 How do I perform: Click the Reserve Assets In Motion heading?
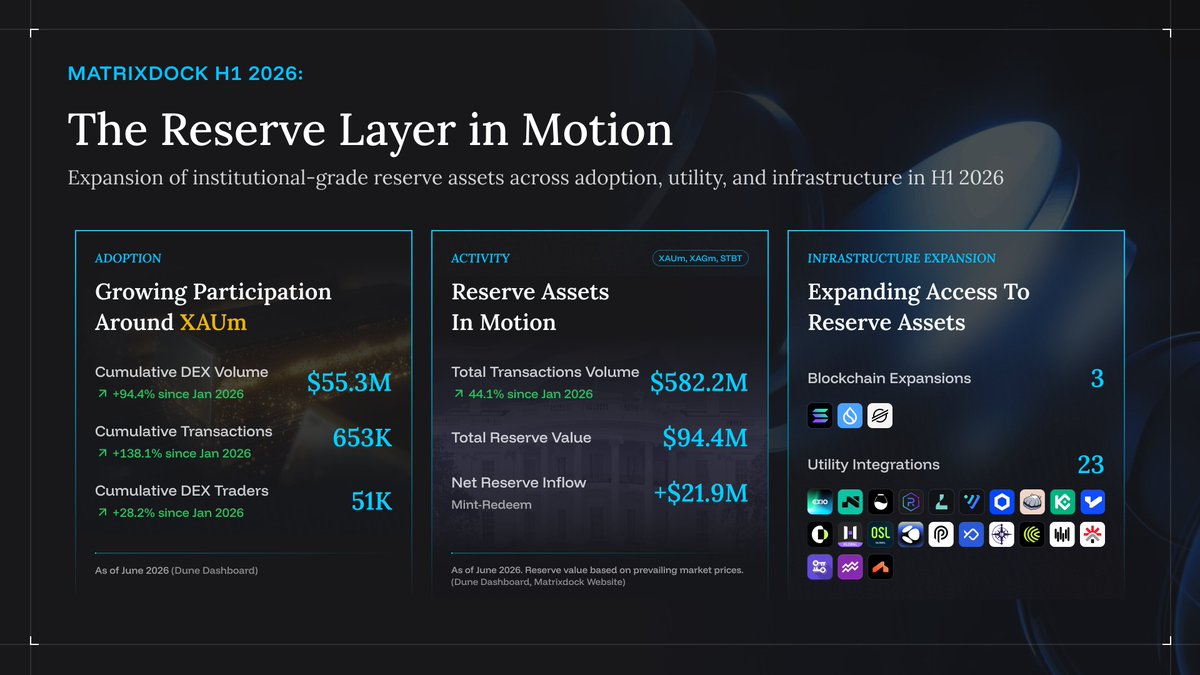point(530,307)
